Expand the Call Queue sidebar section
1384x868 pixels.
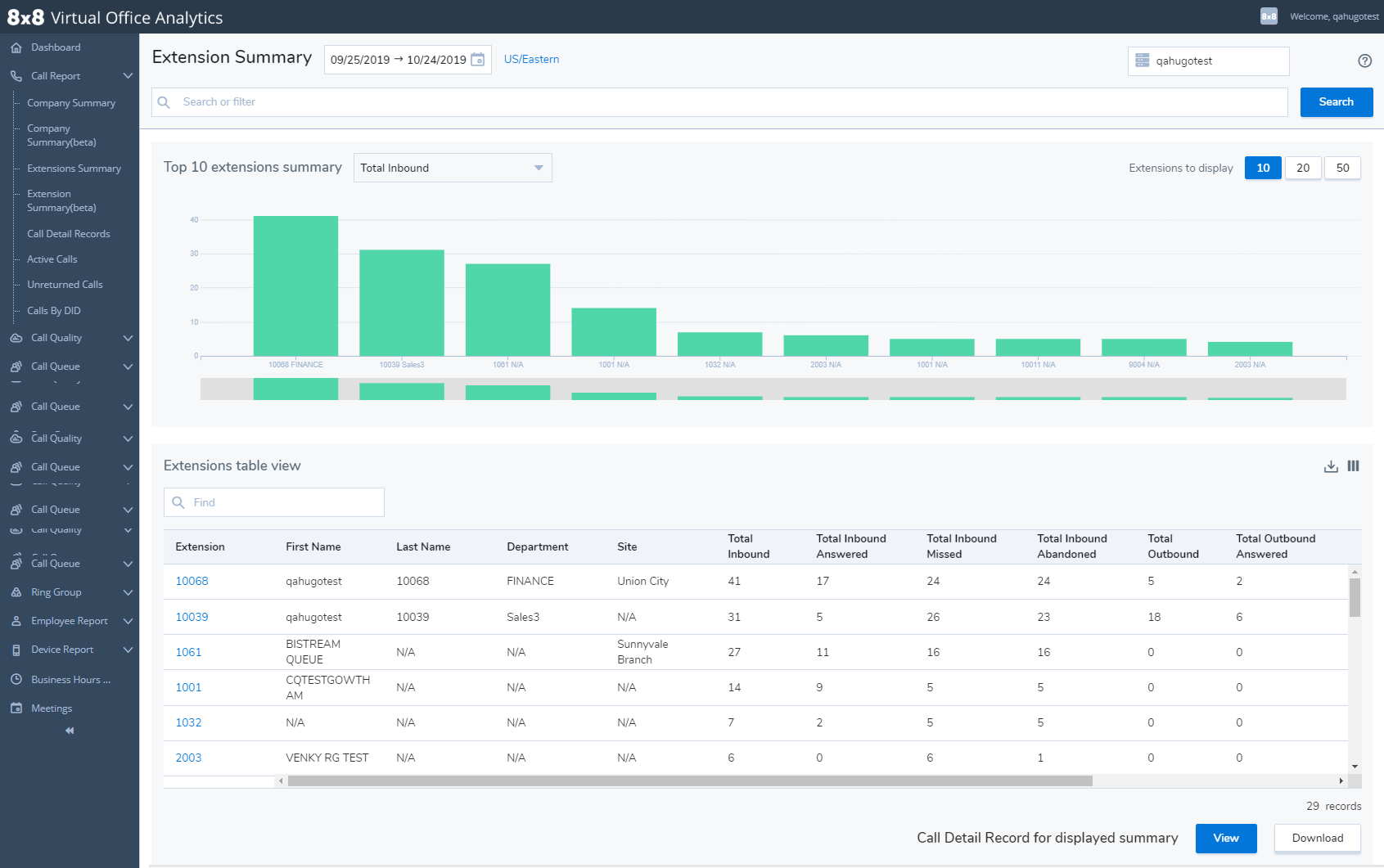click(128, 367)
